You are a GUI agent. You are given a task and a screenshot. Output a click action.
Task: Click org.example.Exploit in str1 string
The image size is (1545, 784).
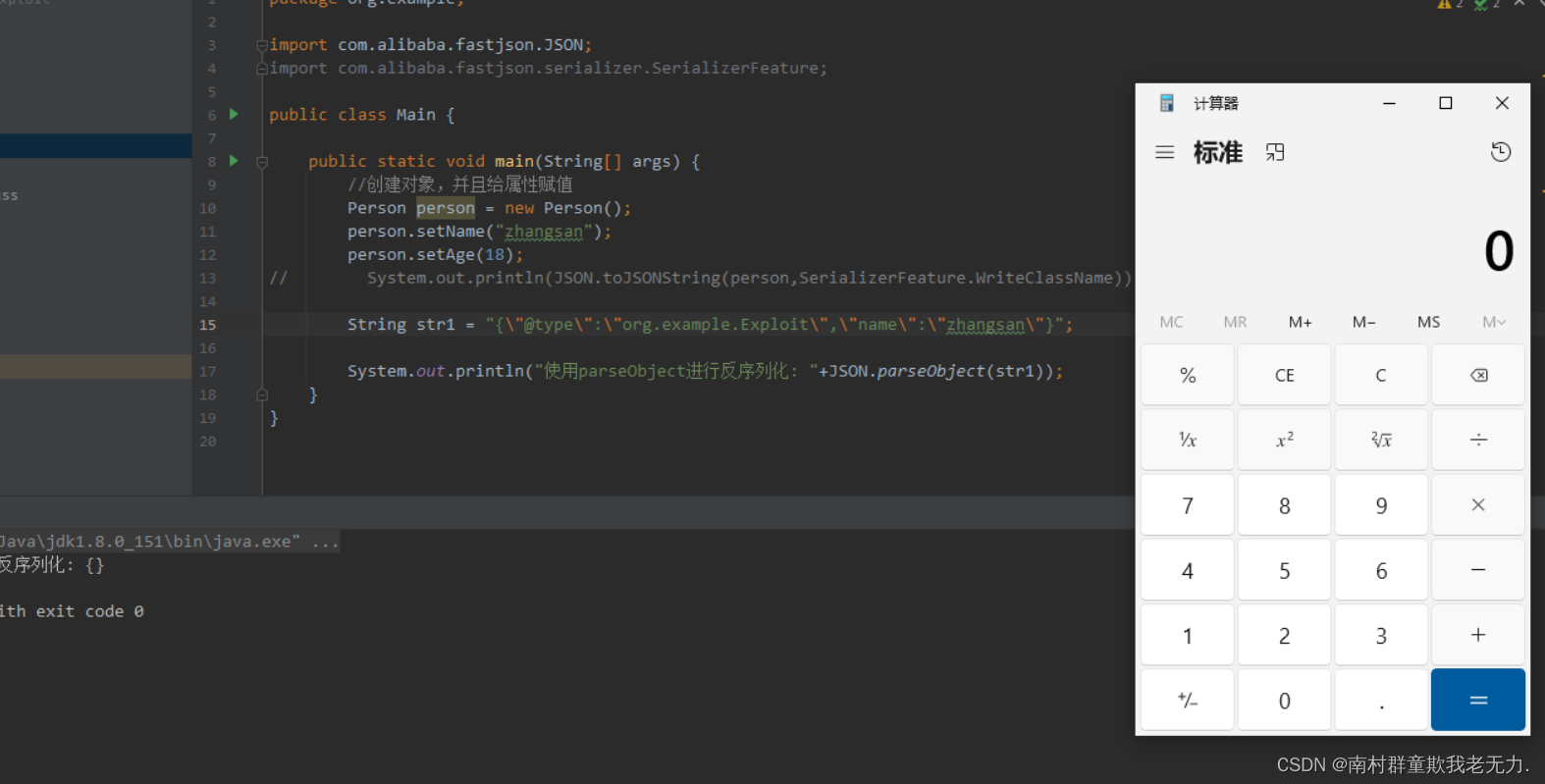click(x=715, y=325)
